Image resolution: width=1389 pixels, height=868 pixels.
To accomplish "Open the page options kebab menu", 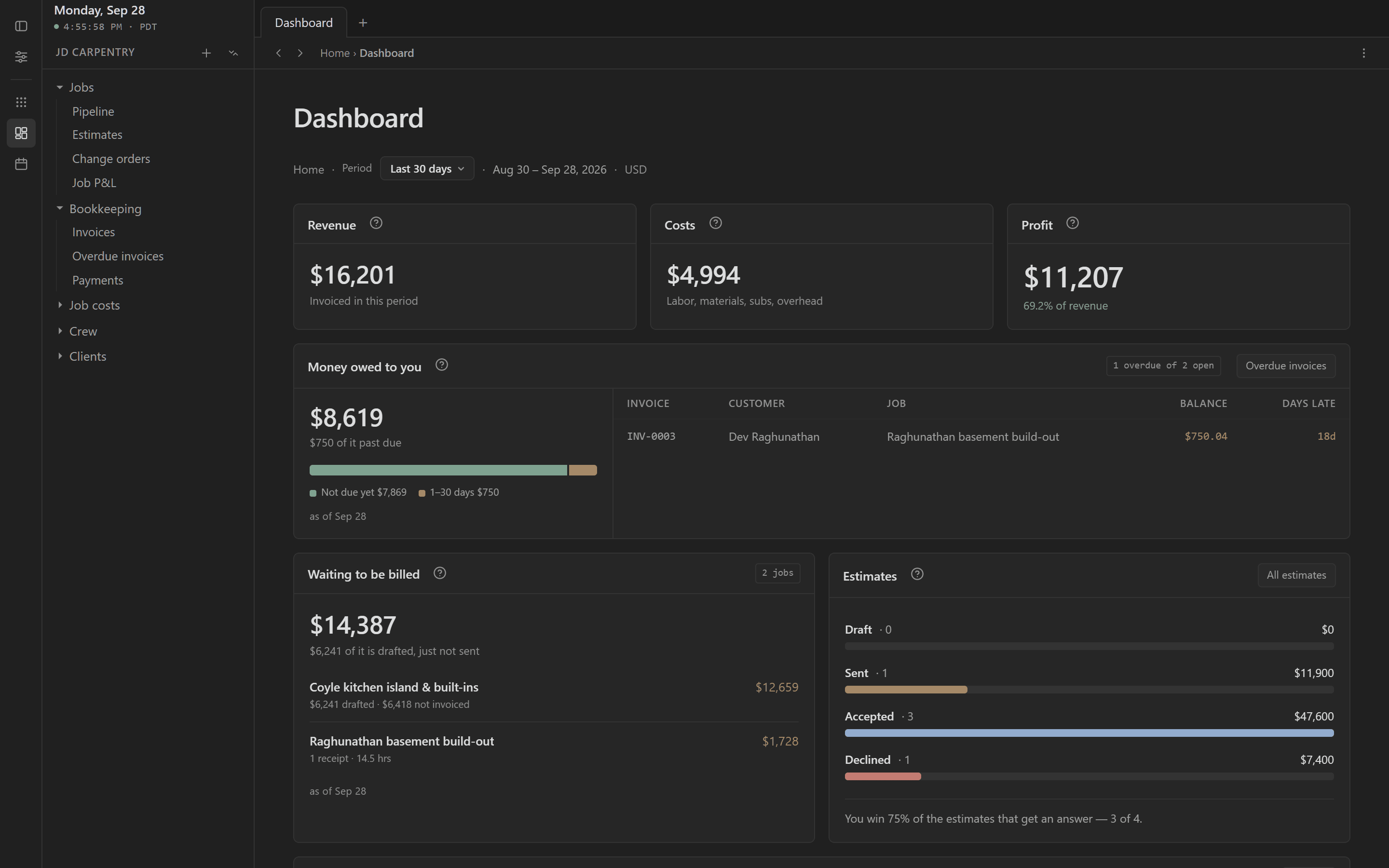I will tap(1364, 53).
